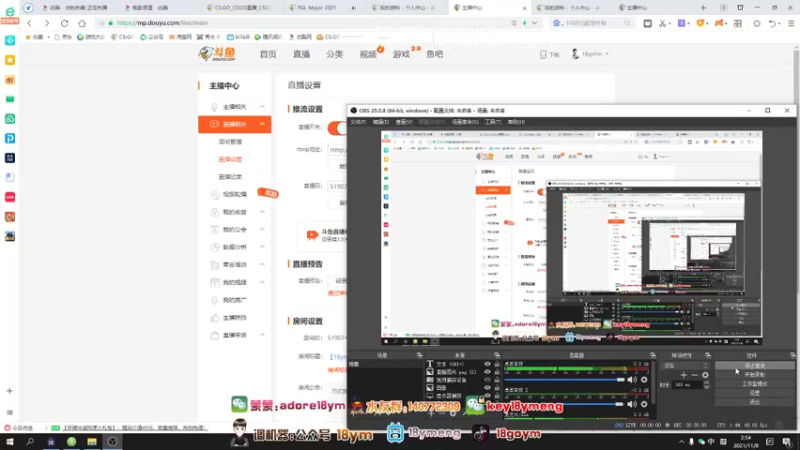Open OBS 编辑(E) menu
The height and width of the screenshot is (450, 800).
pos(381,122)
